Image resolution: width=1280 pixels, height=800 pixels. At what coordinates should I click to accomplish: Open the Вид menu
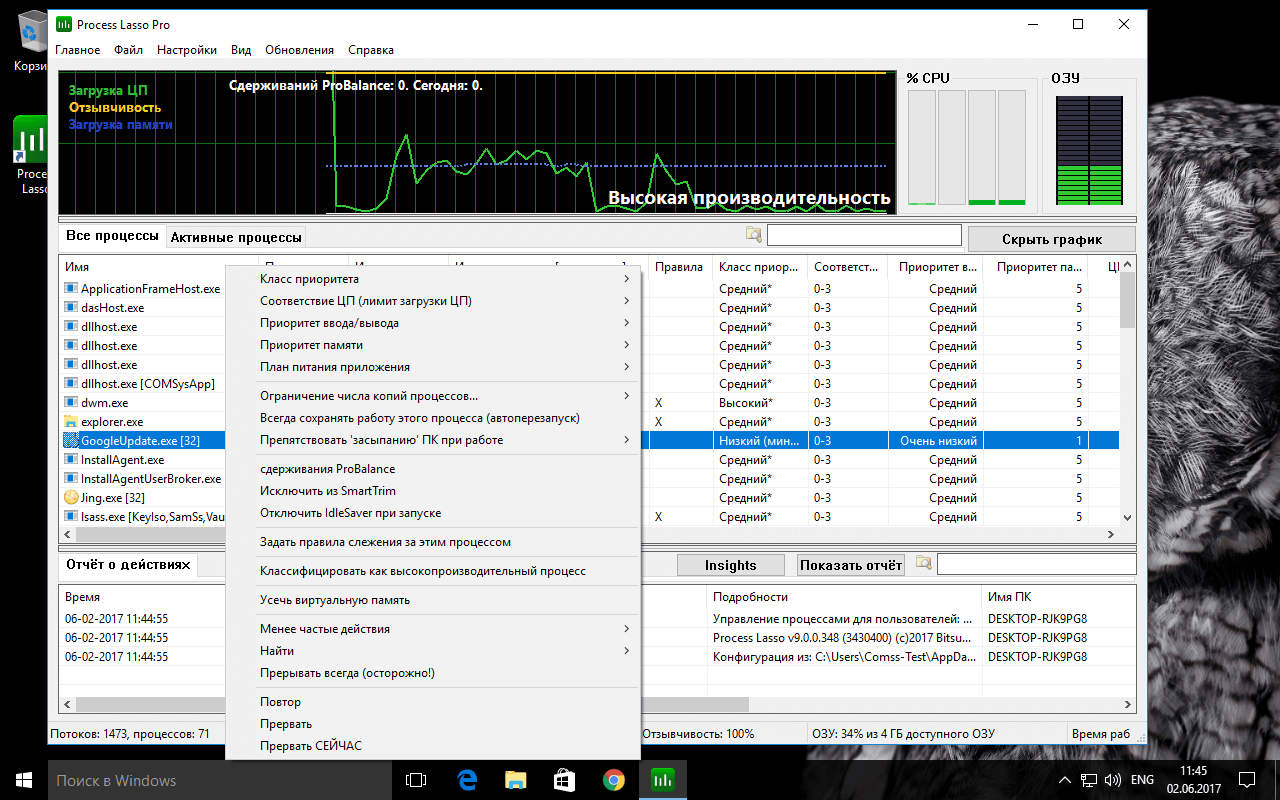[x=241, y=50]
